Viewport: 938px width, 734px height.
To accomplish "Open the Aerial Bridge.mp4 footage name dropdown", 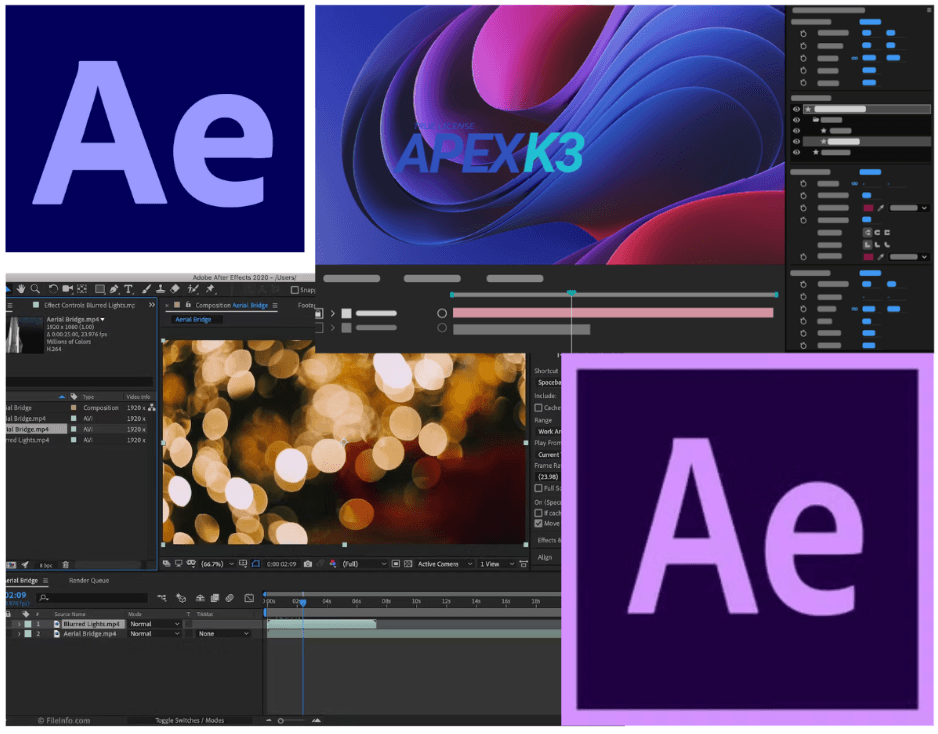I will coord(102,319).
